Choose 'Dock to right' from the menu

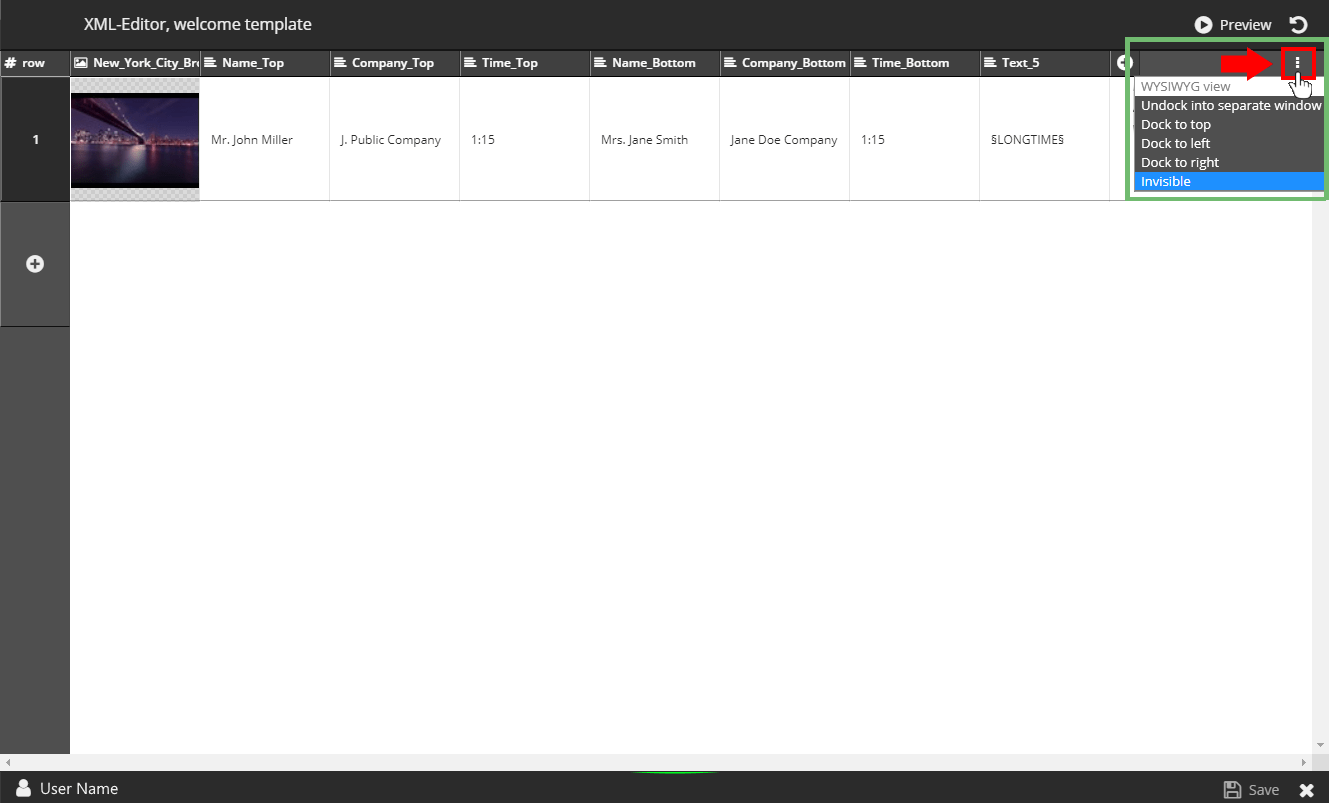click(x=1230, y=162)
